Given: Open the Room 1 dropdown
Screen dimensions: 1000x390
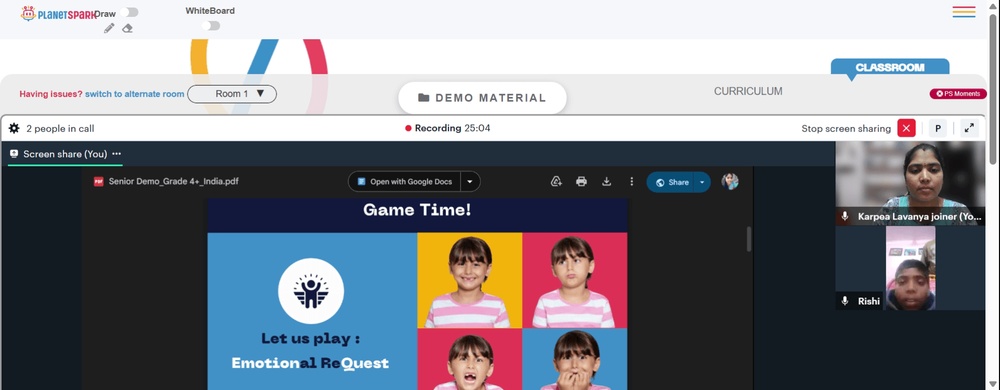Looking at the screenshot, I should pos(232,94).
